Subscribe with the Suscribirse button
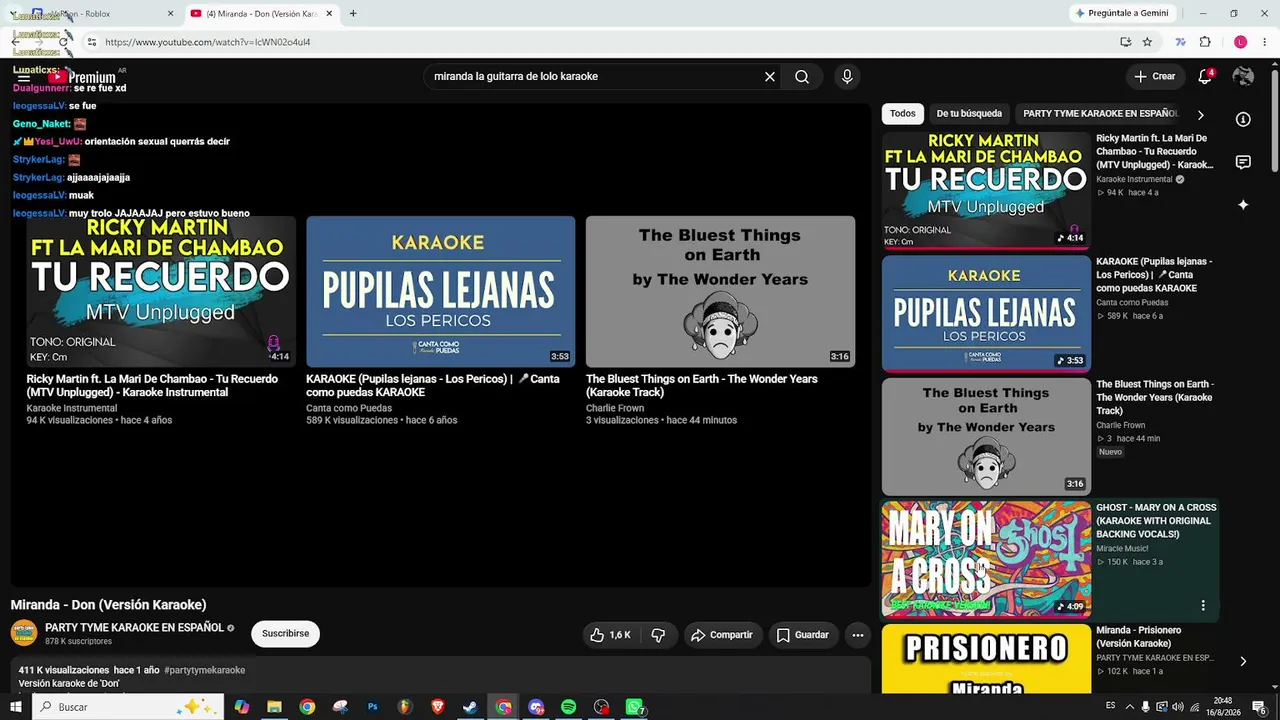The width and height of the screenshot is (1280, 720). pos(285,634)
